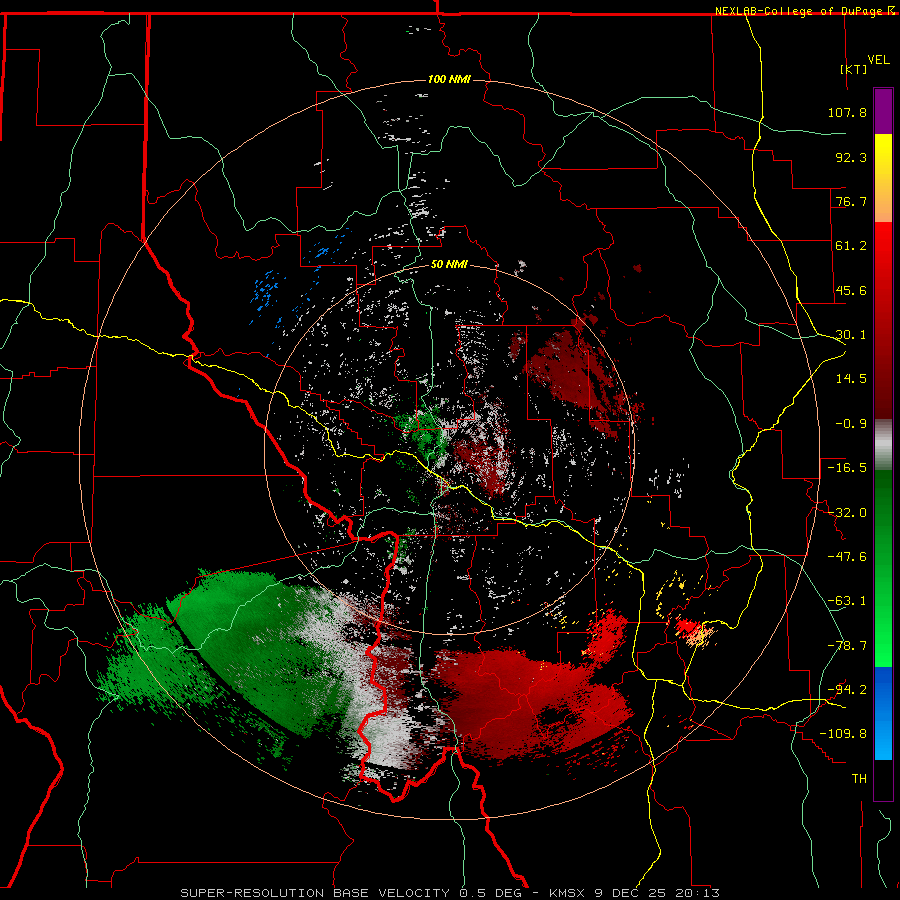Click the 50 NMI range ring label

click(449, 265)
